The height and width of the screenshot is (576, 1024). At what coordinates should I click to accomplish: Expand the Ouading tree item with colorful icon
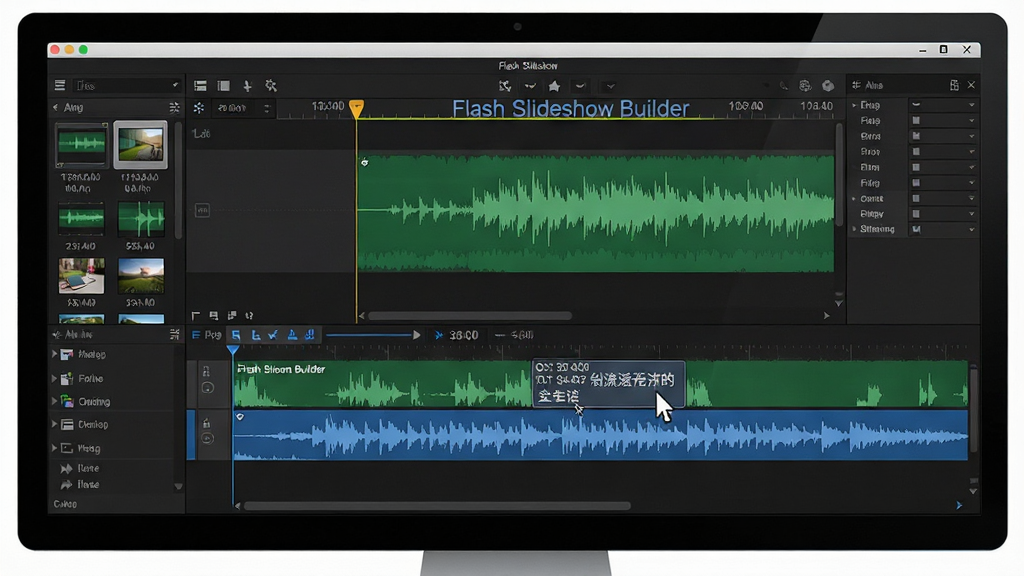click(55, 401)
